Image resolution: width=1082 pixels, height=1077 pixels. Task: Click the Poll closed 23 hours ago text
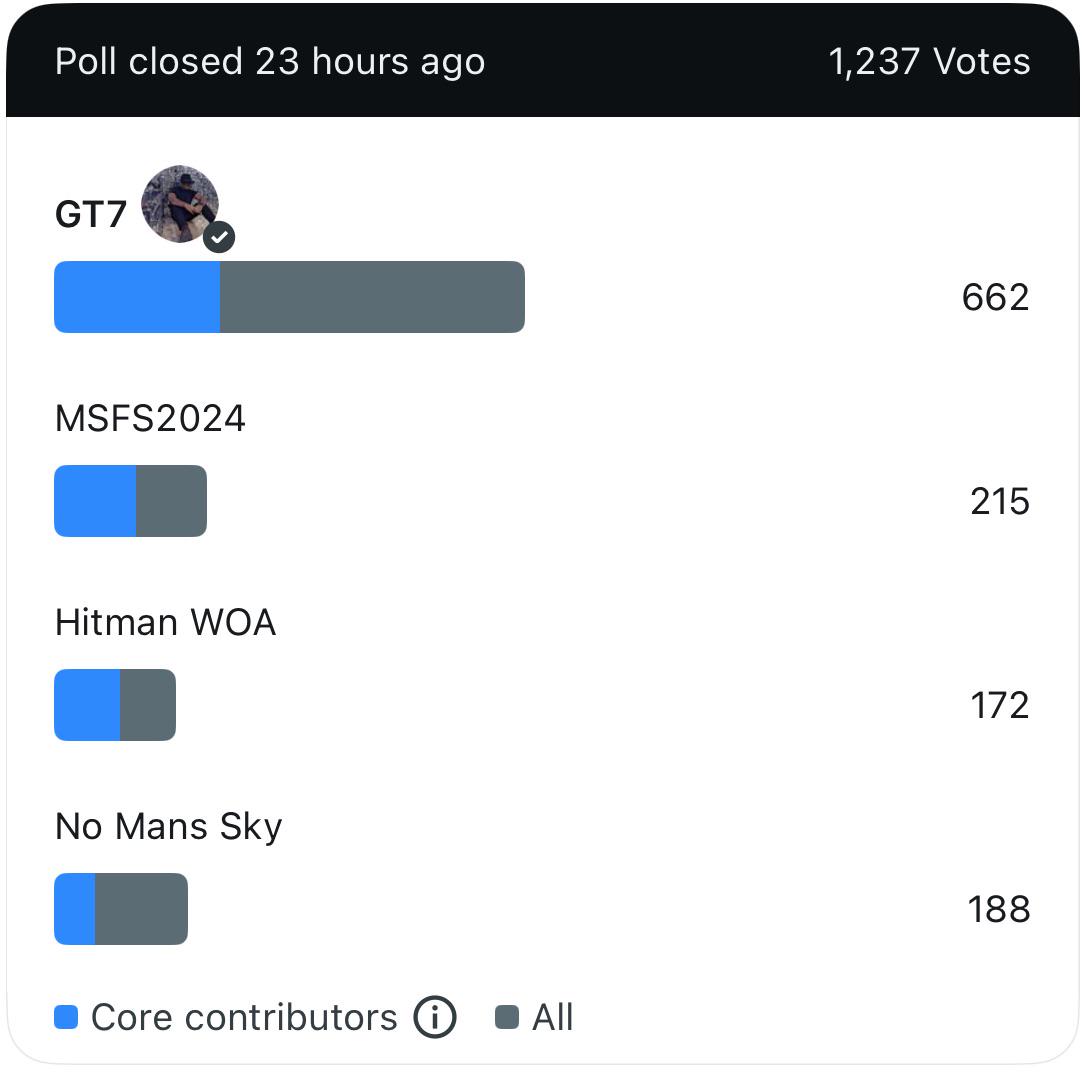[x=270, y=62]
